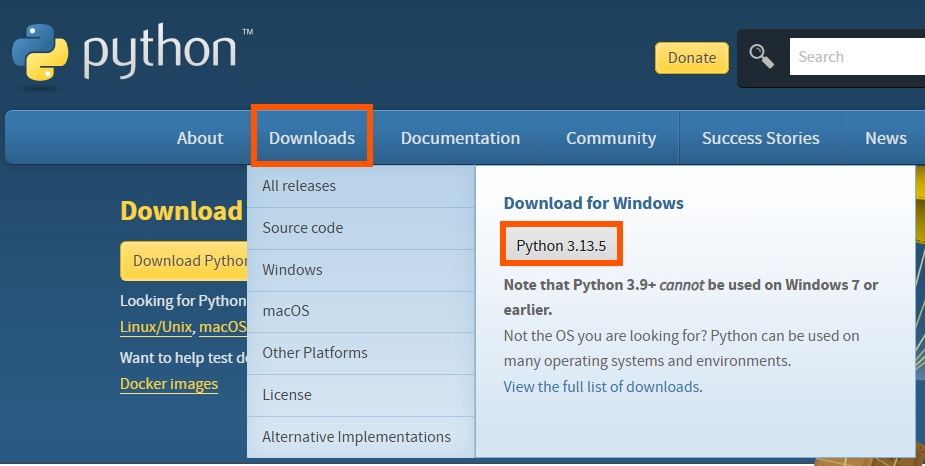Open the Linux/Unix link
This screenshot has height=466, width=925.
coord(156,327)
